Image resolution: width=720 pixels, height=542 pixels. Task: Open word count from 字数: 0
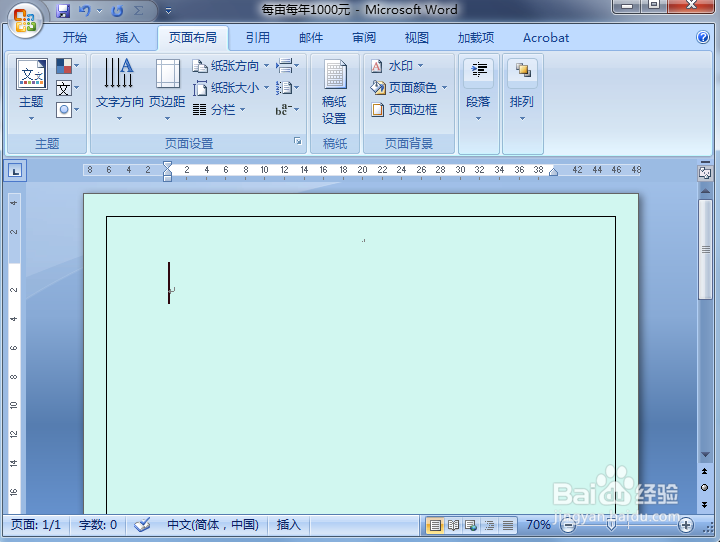tap(97, 525)
